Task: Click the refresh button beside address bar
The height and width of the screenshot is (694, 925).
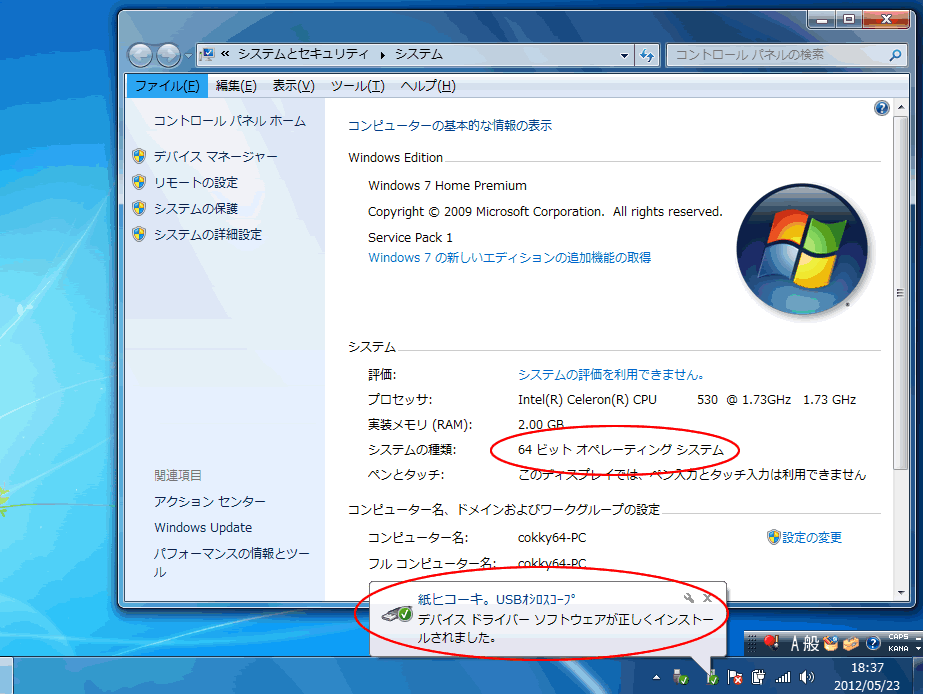Action: point(647,55)
